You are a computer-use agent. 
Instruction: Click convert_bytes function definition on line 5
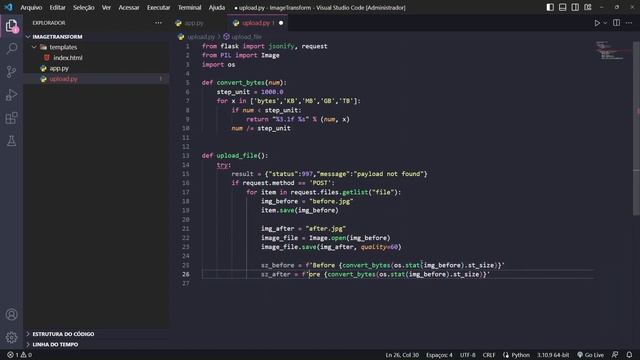(x=240, y=82)
